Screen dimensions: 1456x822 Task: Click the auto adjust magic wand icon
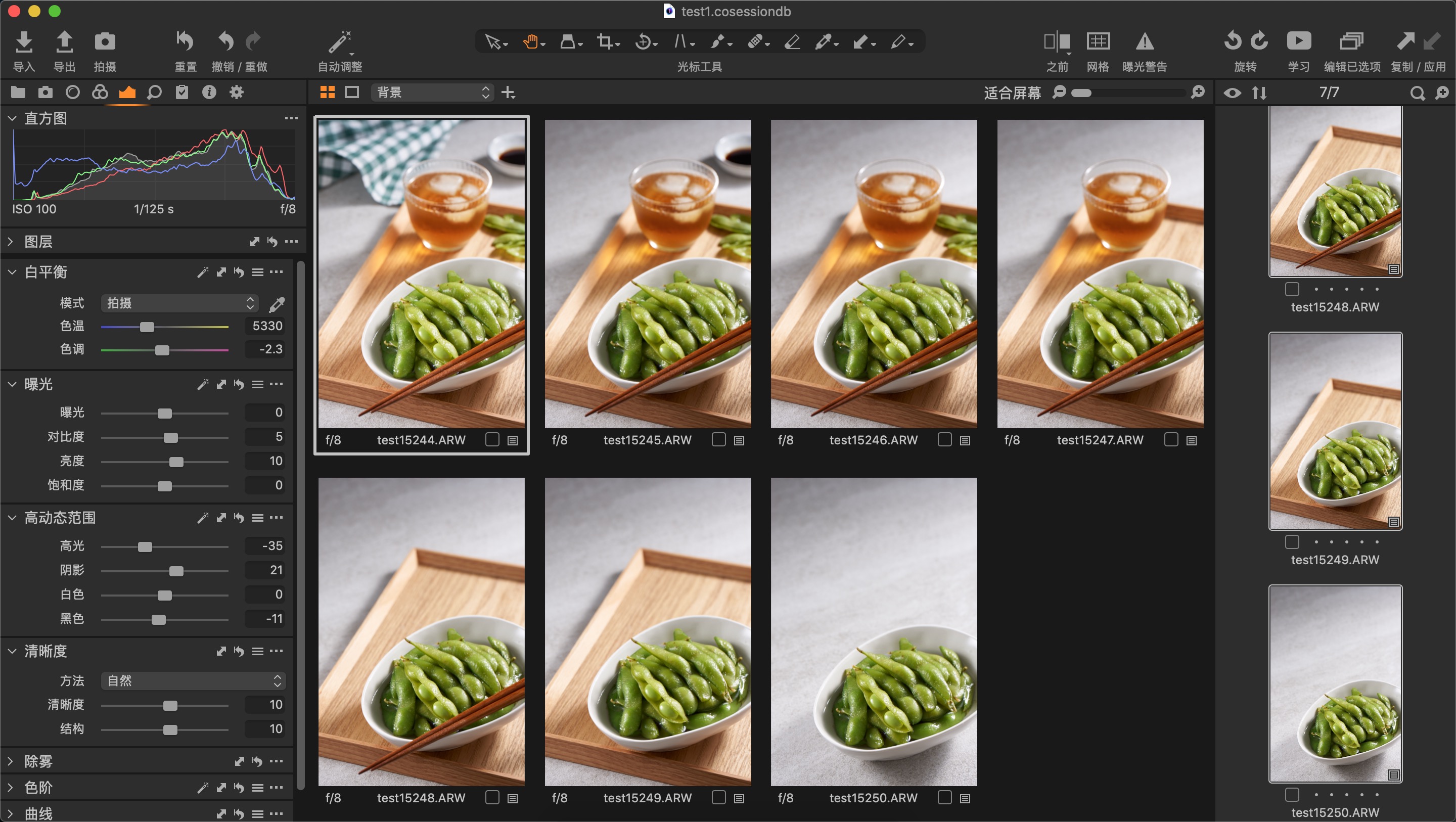[x=340, y=42]
